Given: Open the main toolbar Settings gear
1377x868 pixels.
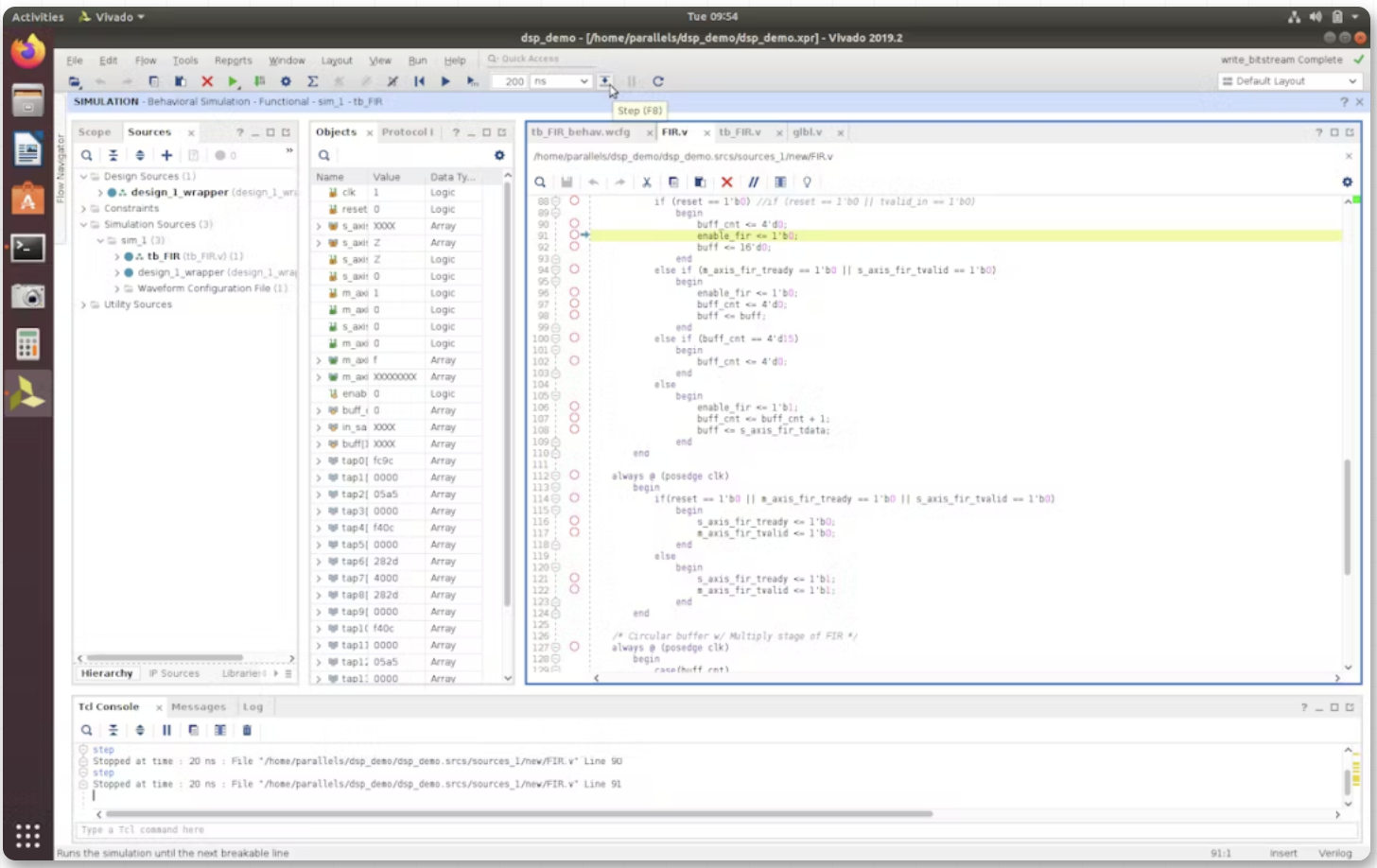Looking at the screenshot, I should pos(286,81).
